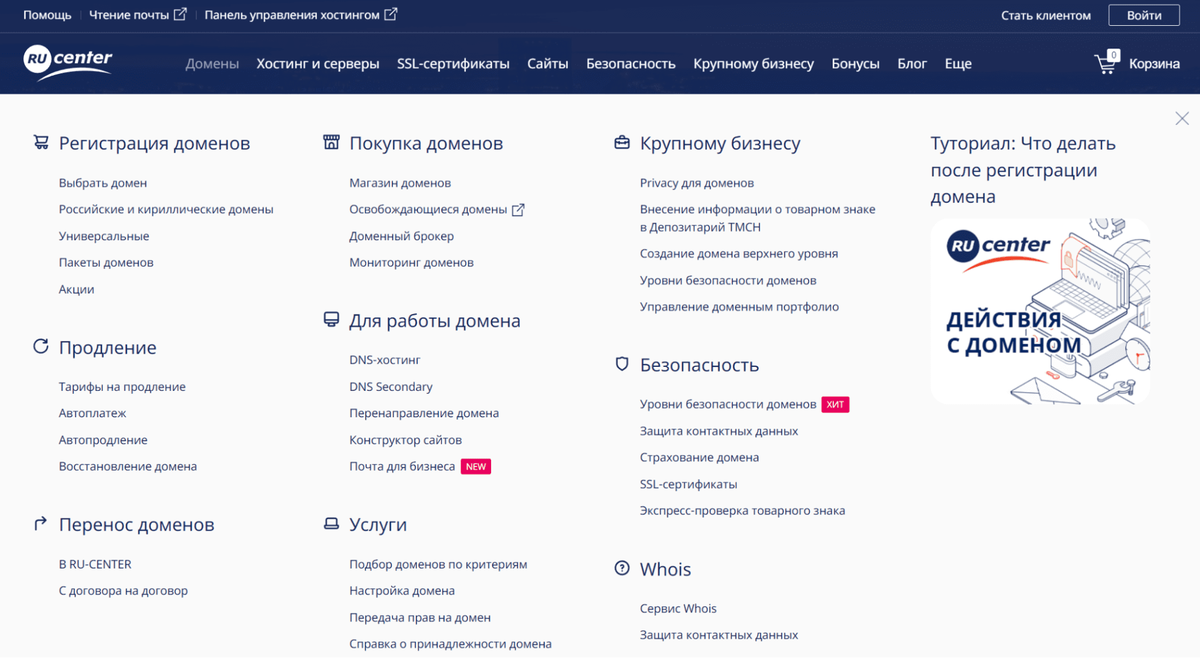The height and width of the screenshot is (658, 1200).
Task: Expand the Еще navigation menu
Action: 958,63
